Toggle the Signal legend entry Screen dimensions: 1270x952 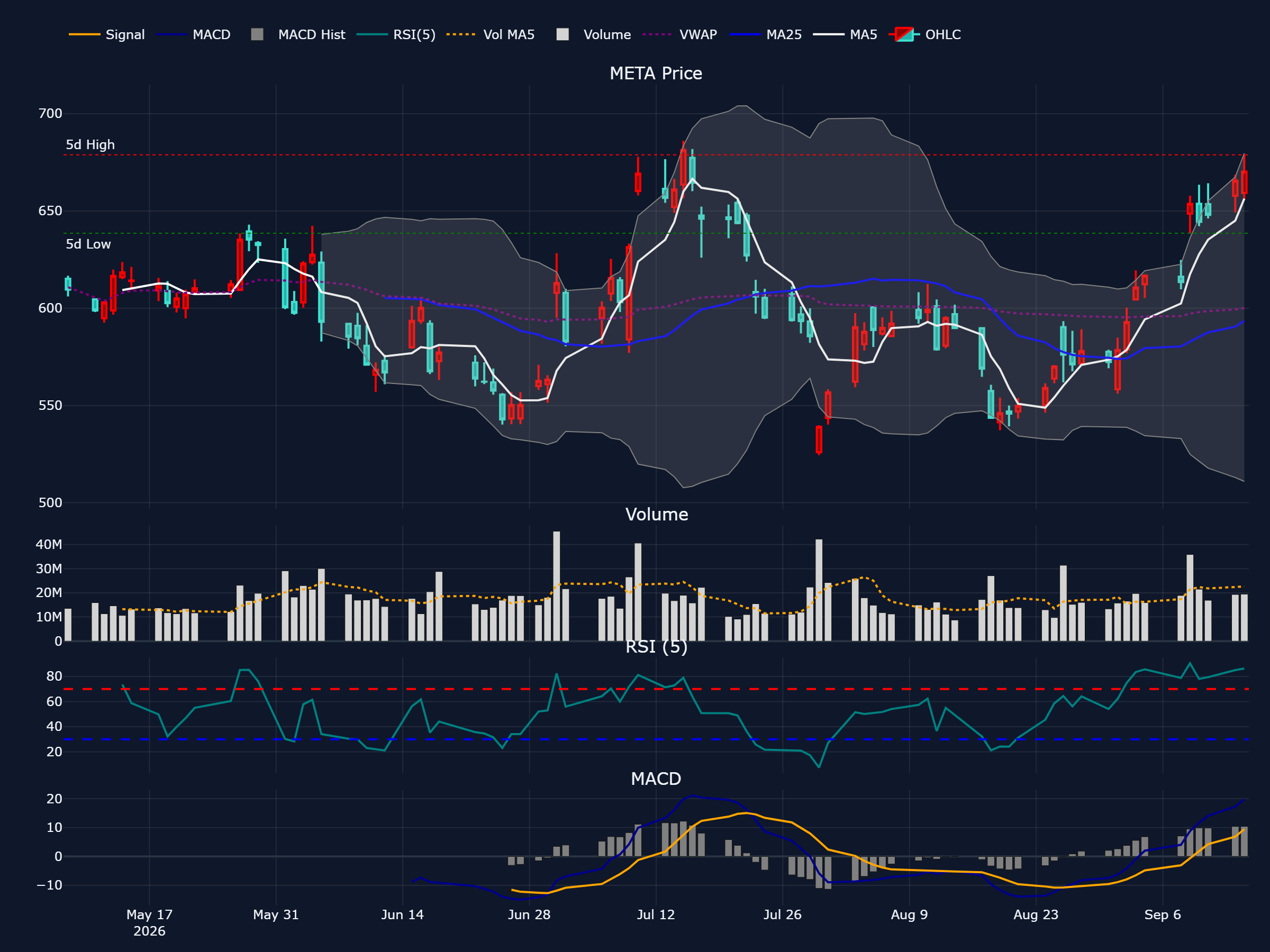[106, 34]
